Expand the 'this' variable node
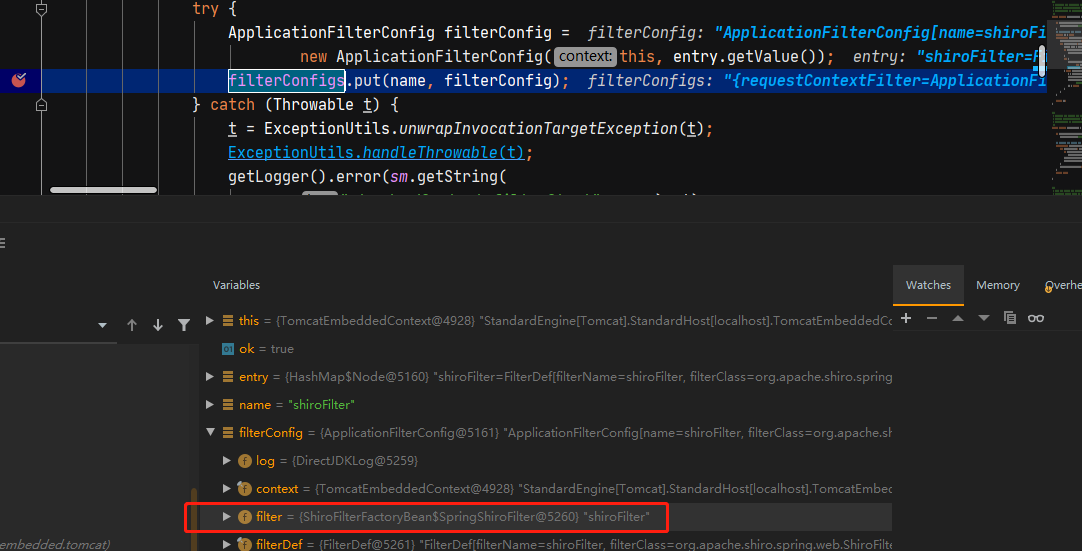The height and width of the screenshot is (551, 1082). tap(210, 321)
